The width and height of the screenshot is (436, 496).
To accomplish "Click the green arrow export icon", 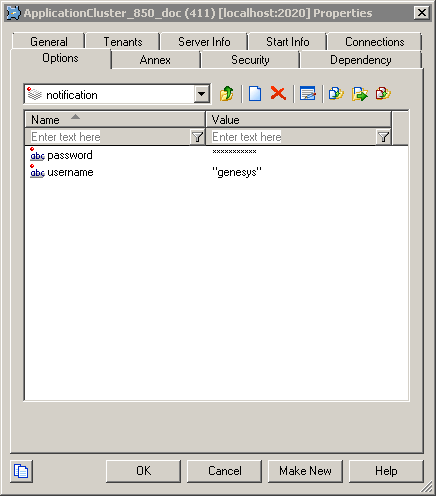I will tap(360, 94).
